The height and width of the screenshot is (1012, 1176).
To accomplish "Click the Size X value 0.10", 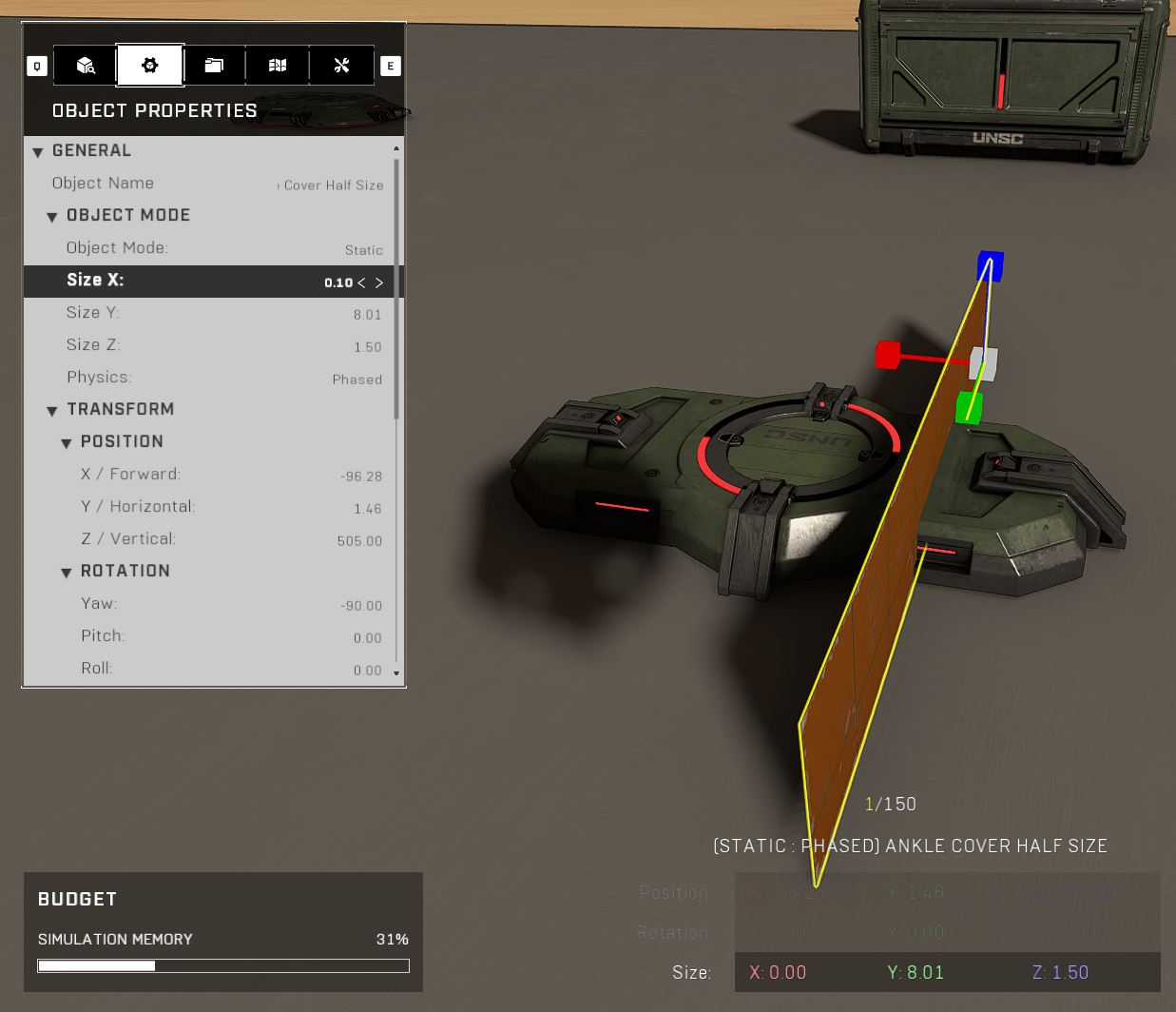I will pyautogui.click(x=337, y=282).
